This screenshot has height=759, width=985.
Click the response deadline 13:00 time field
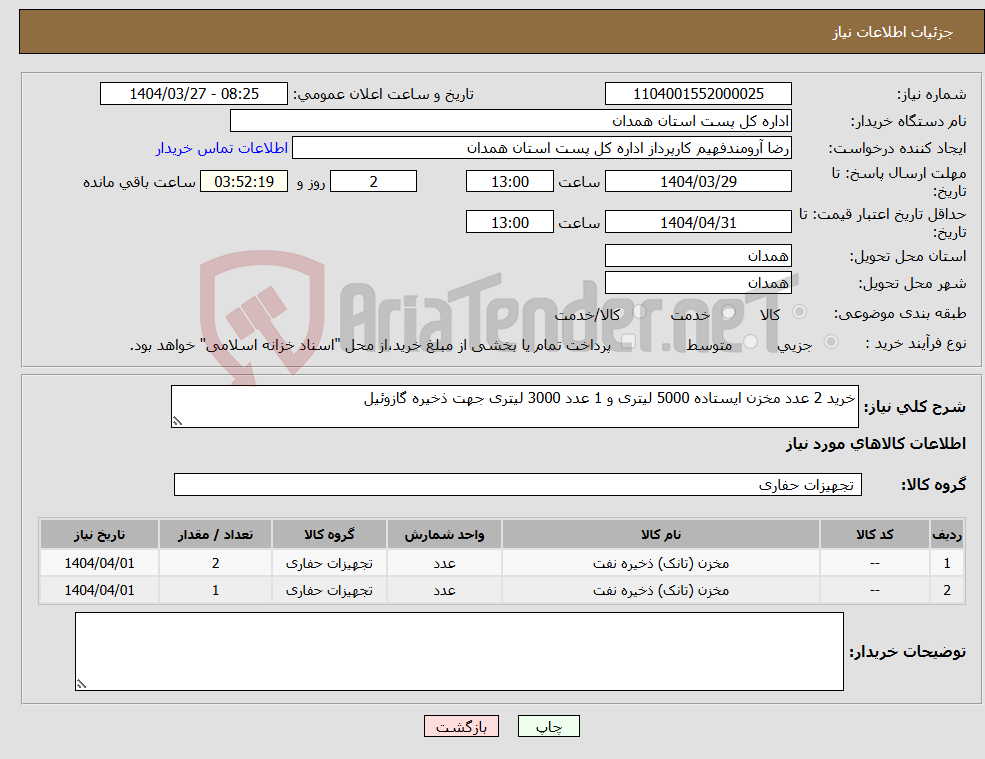(509, 182)
